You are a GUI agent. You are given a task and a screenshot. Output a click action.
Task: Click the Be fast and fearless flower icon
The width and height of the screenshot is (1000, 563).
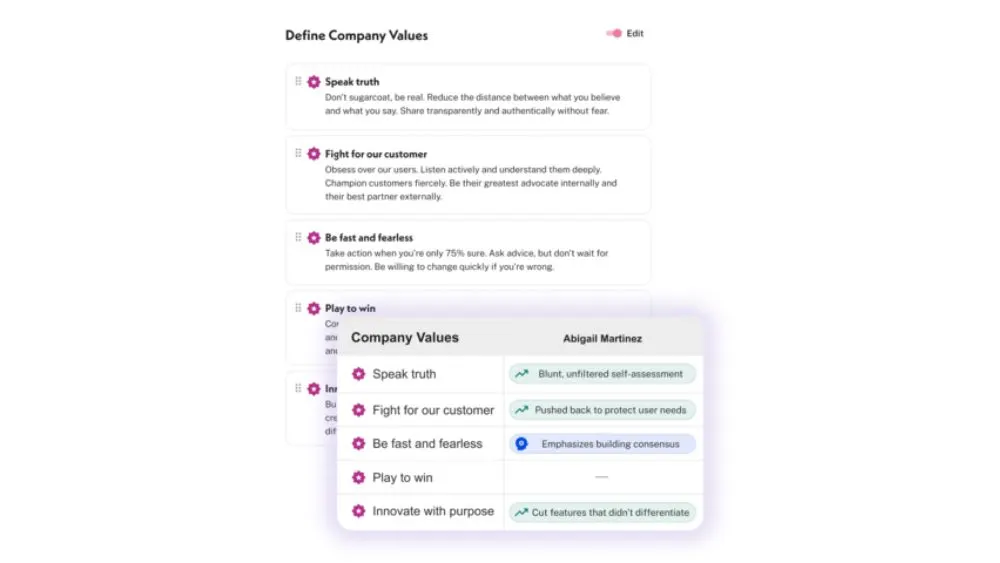(314, 238)
